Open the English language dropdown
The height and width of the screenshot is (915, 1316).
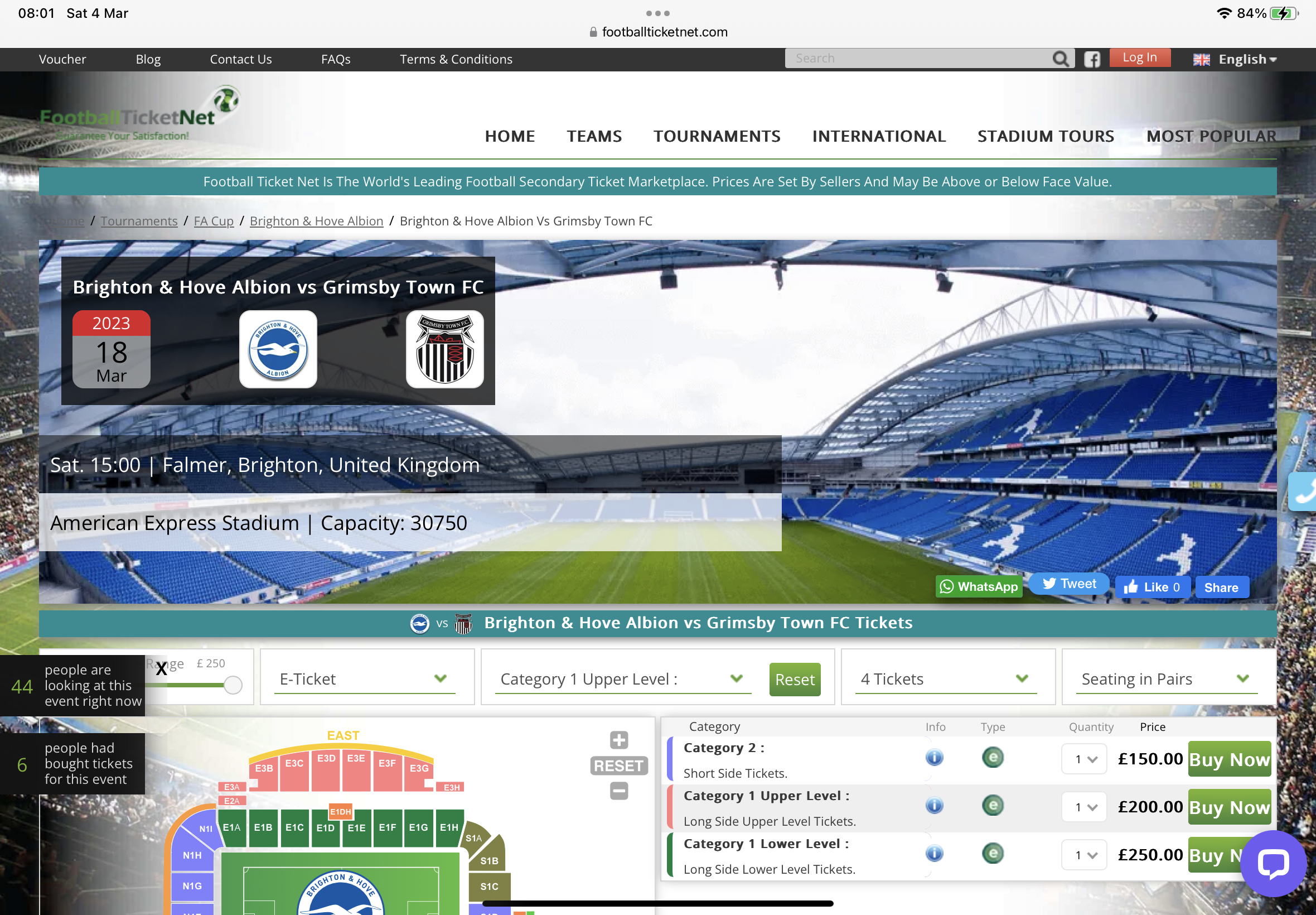[1235, 60]
